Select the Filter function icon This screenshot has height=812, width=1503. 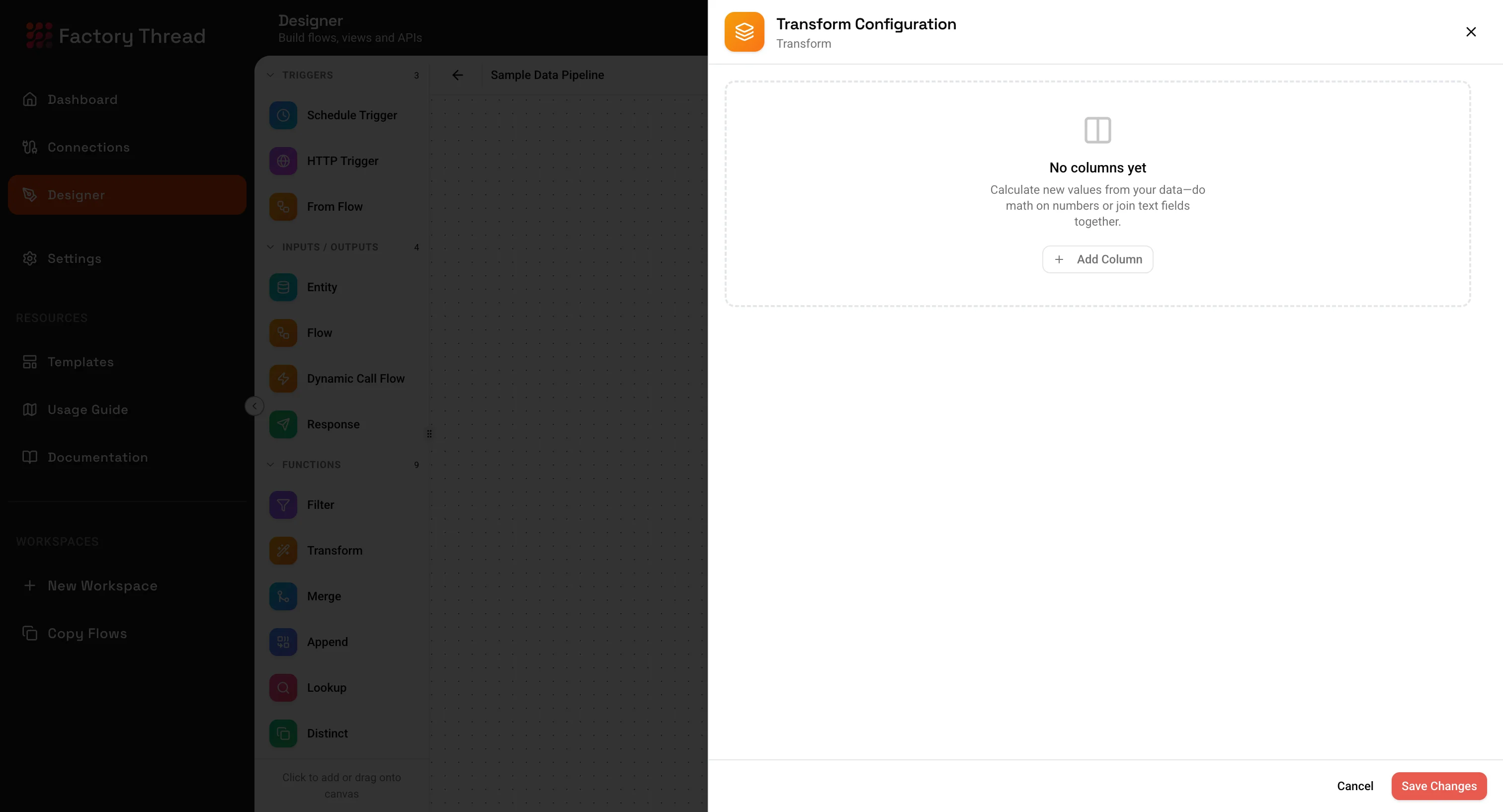[284, 504]
